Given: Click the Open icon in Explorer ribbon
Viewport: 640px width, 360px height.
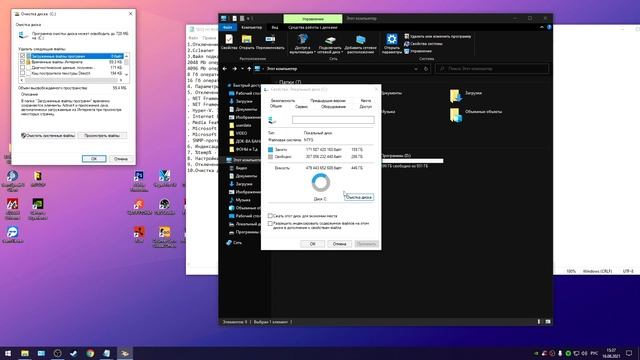Looking at the screenshot, I should [247, 39].
